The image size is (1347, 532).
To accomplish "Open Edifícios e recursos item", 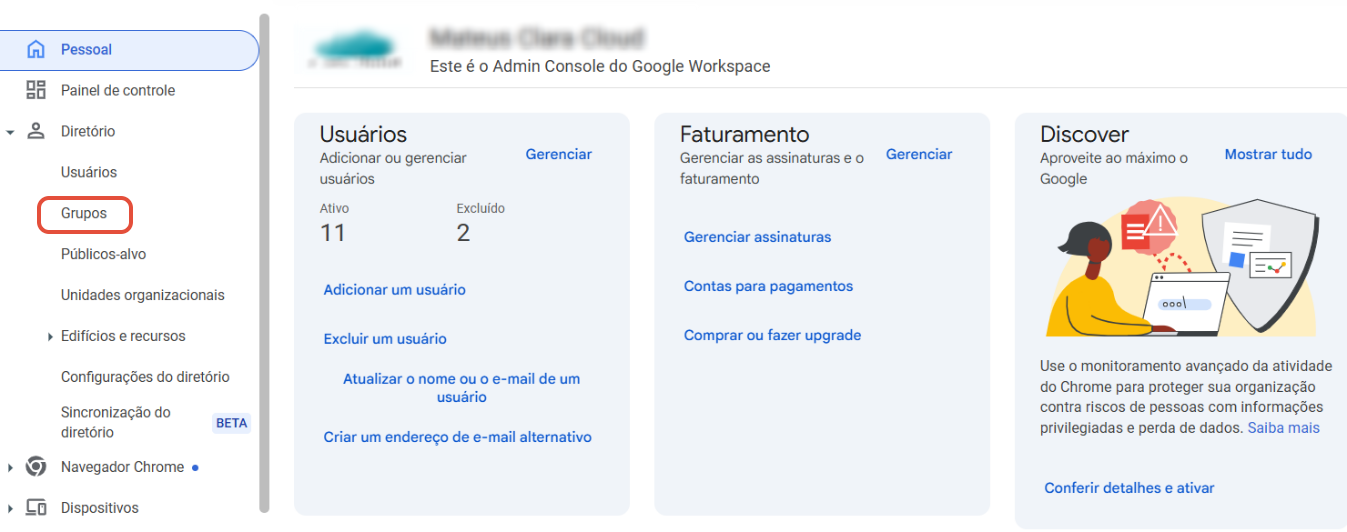I will click(x=123, y=336).
